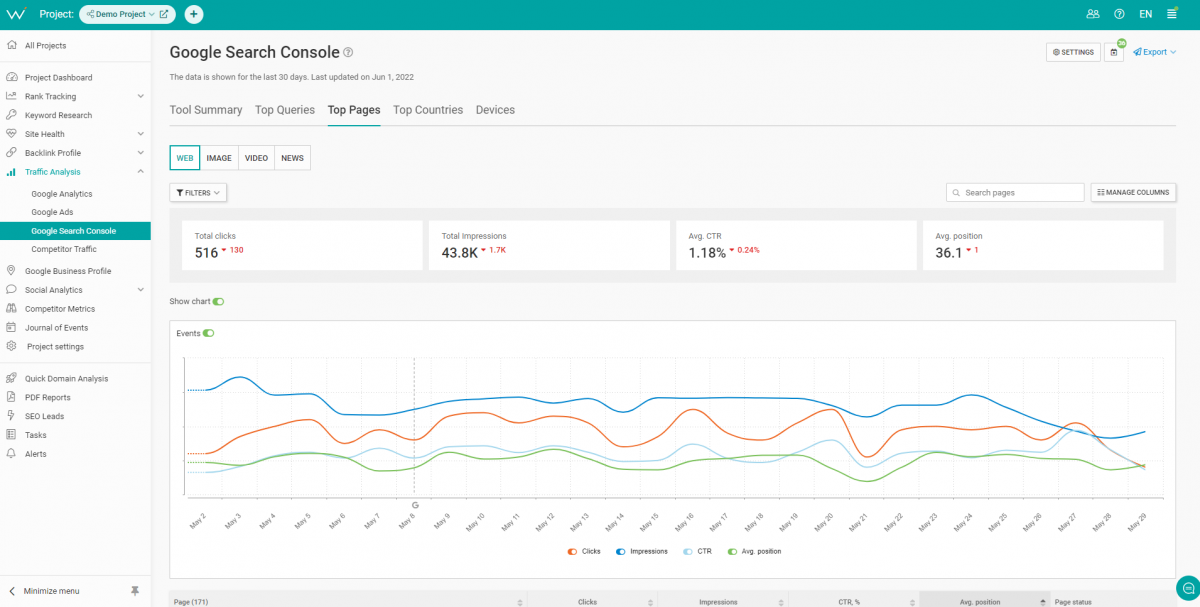The height and width of the screenshot is (607, 1200).
Task: Click the Alerts bell icon in sidebar
Action: [12, 453]
